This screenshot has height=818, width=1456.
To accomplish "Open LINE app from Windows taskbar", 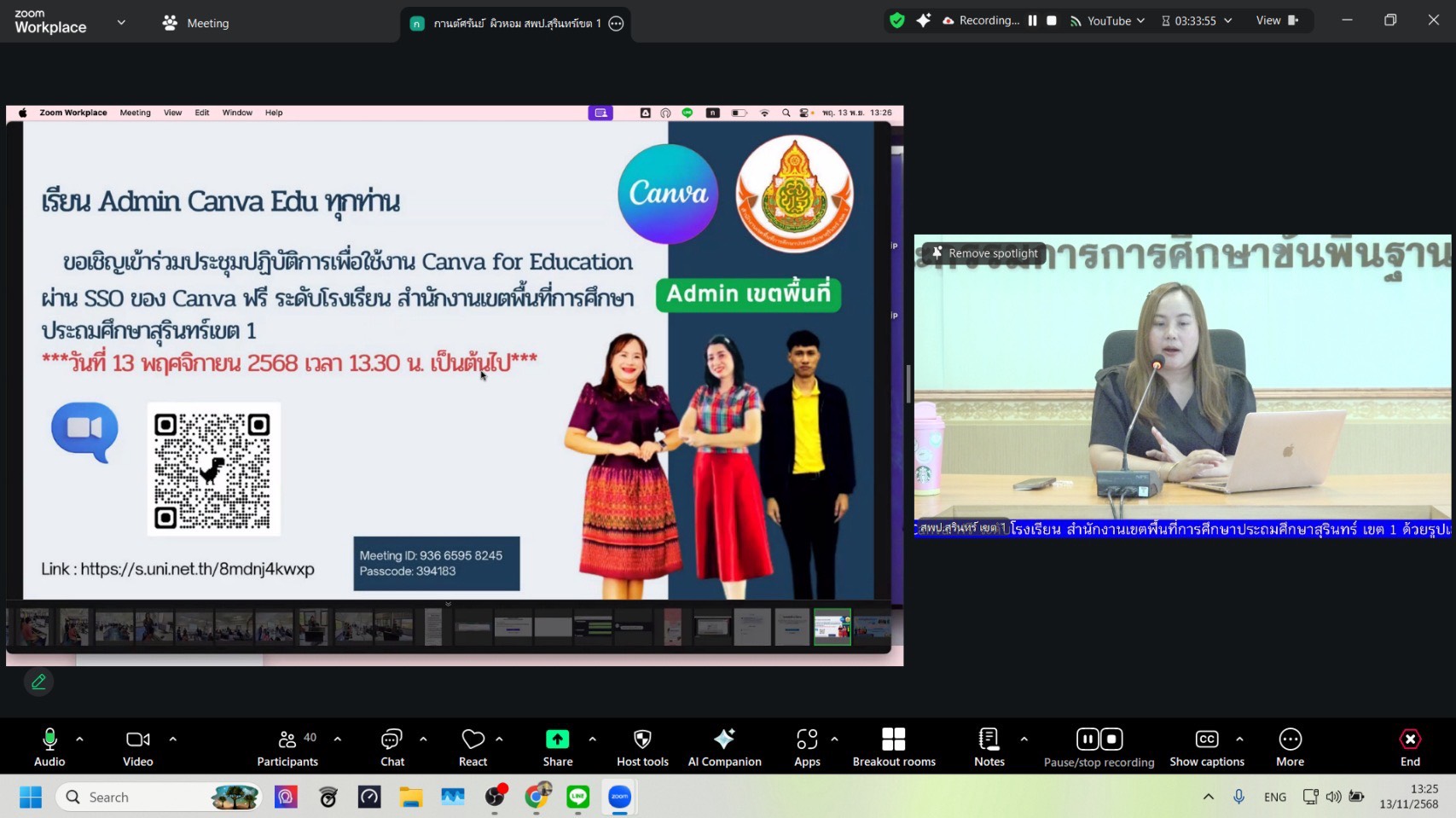I will click(x=578, y=797).
